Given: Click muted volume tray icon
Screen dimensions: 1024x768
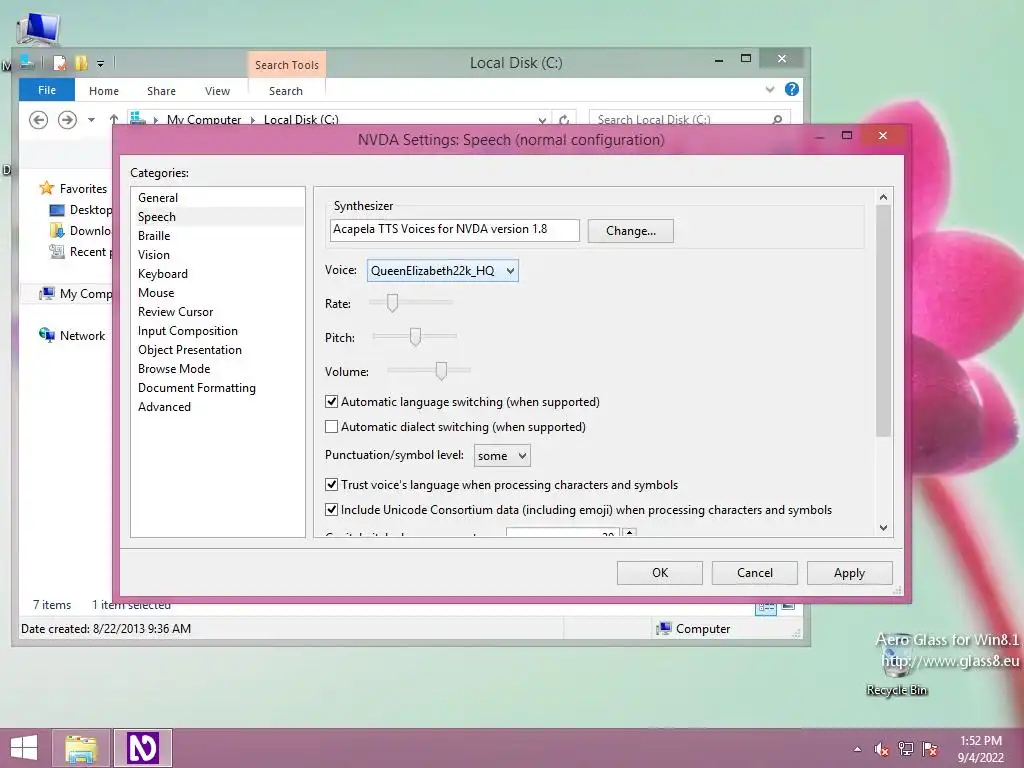Looking at the screenshot, I should pyautogui.click(x=882, y=750).
